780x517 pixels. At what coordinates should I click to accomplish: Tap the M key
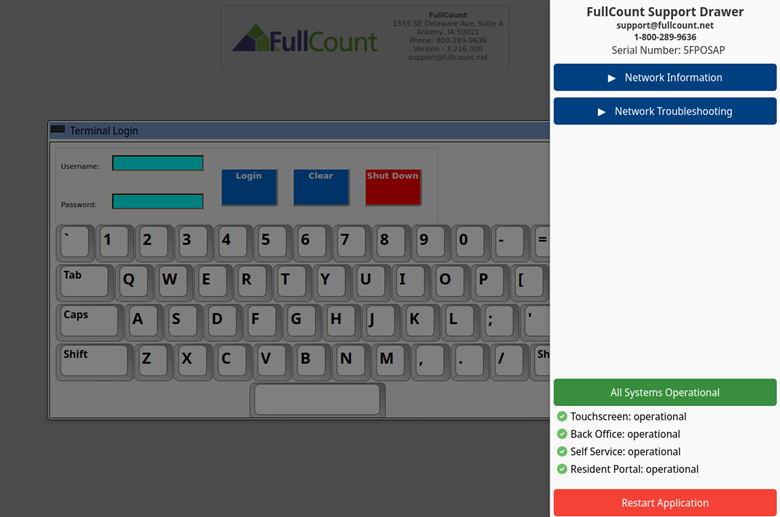coord(391,362)
